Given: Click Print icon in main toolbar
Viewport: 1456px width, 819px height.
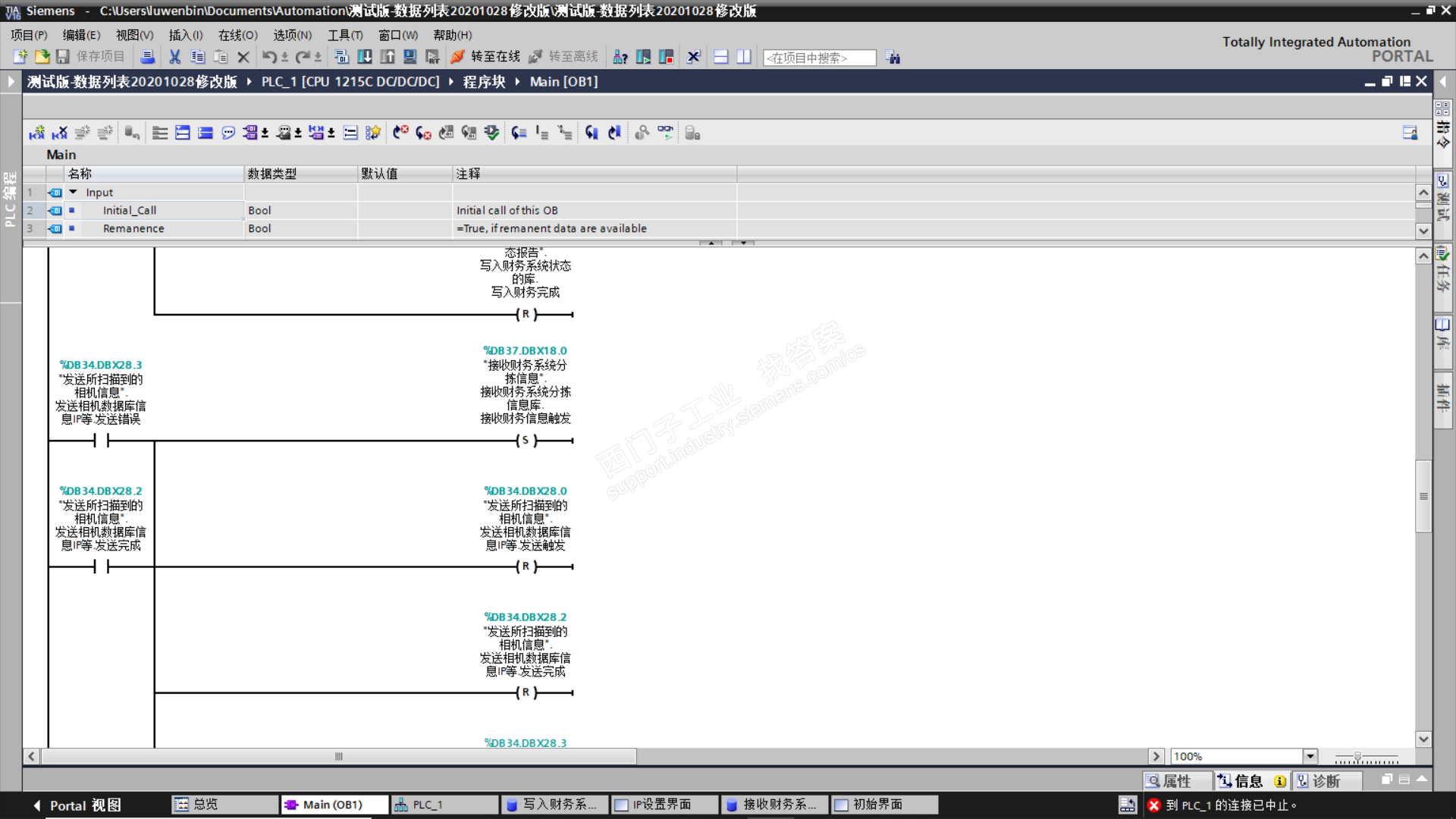Looking at the screenshot, I should pyautogui.click(x=148, y=57).
